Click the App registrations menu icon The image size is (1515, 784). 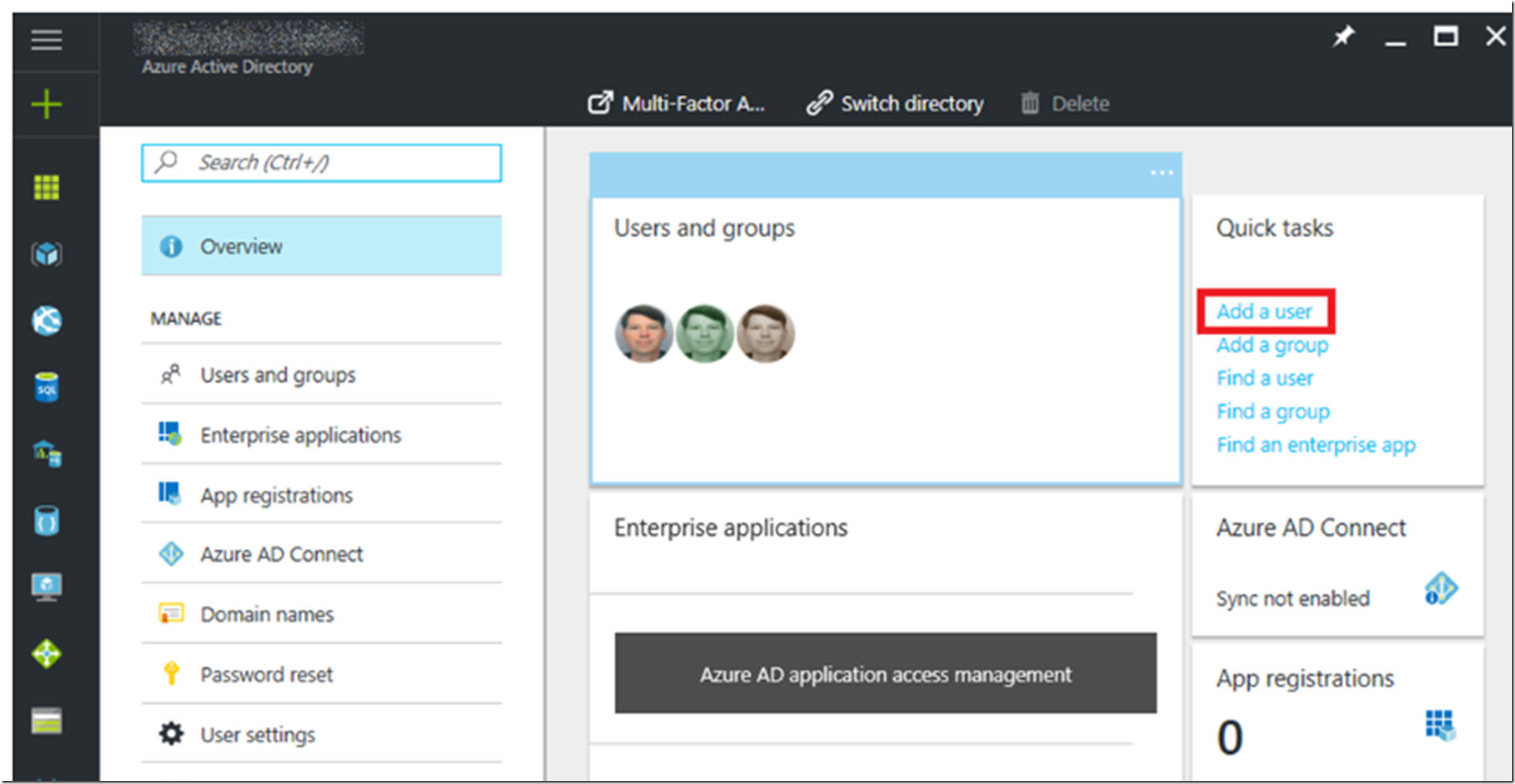[x=170, y=493]
